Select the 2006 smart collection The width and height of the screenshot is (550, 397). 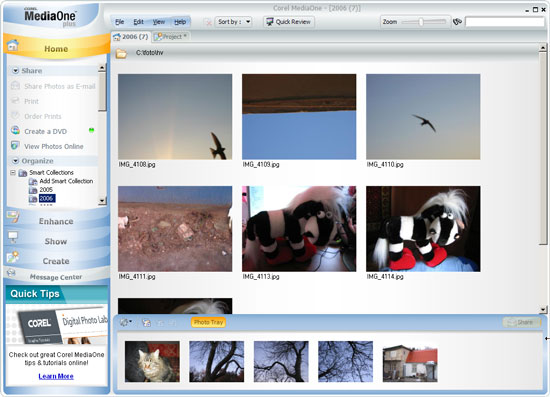coord(46,198)
